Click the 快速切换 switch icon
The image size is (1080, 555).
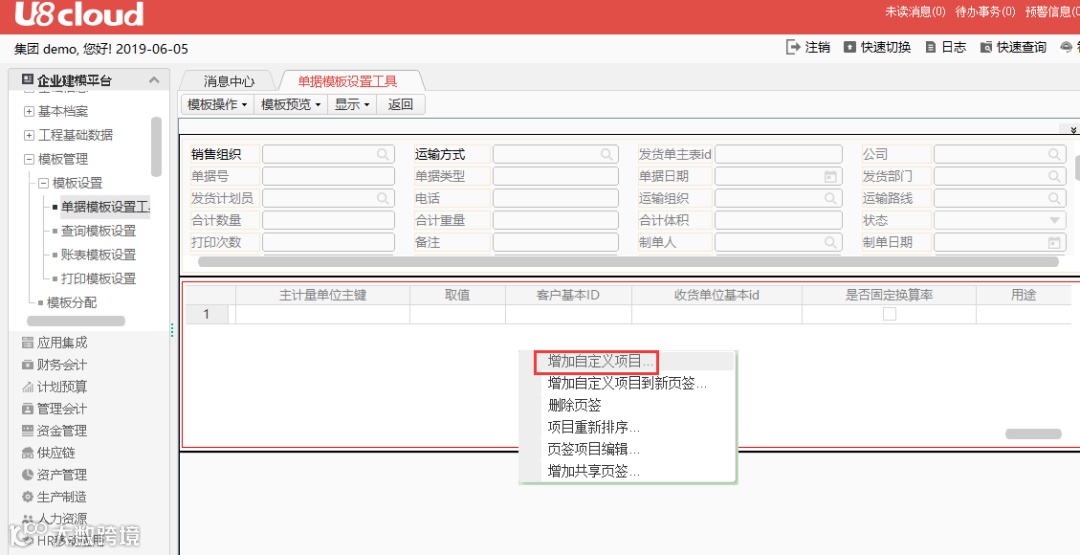850,47
